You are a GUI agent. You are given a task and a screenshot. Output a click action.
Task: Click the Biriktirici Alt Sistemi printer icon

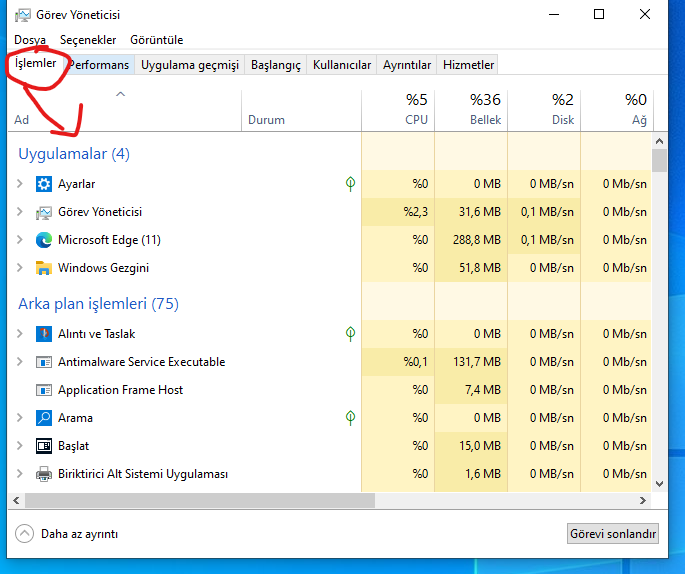click(x=44, y=474)
